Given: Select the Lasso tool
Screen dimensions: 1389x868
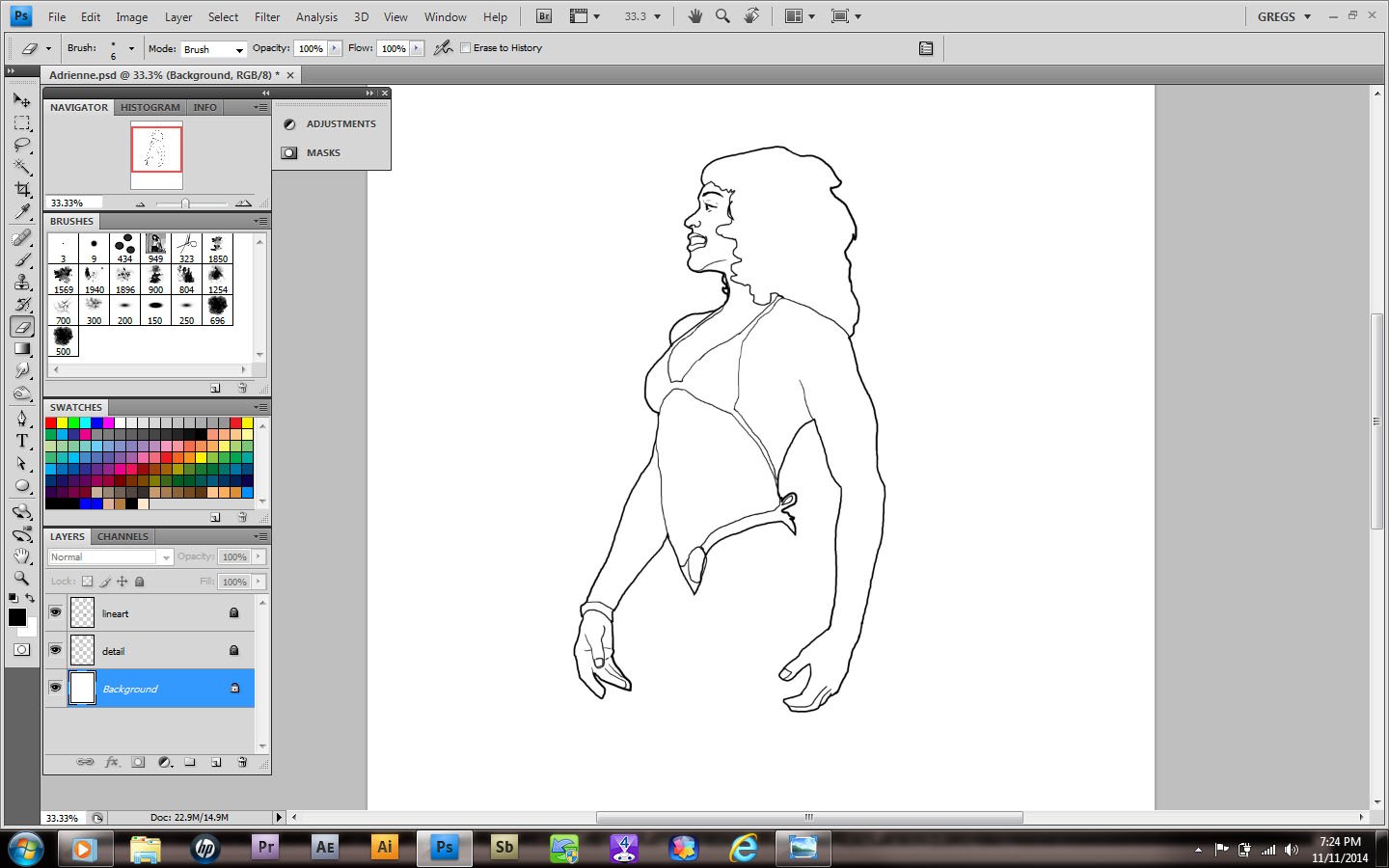Looking at the screenshot, I should tap(21, 145).
